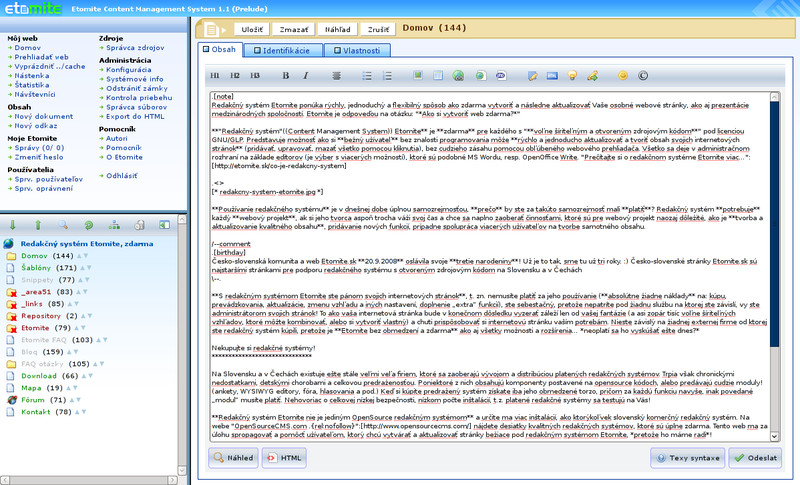
Task: Click the light bulb icon in toolbar
Action: pyautogui.click(x=572, y=75)
